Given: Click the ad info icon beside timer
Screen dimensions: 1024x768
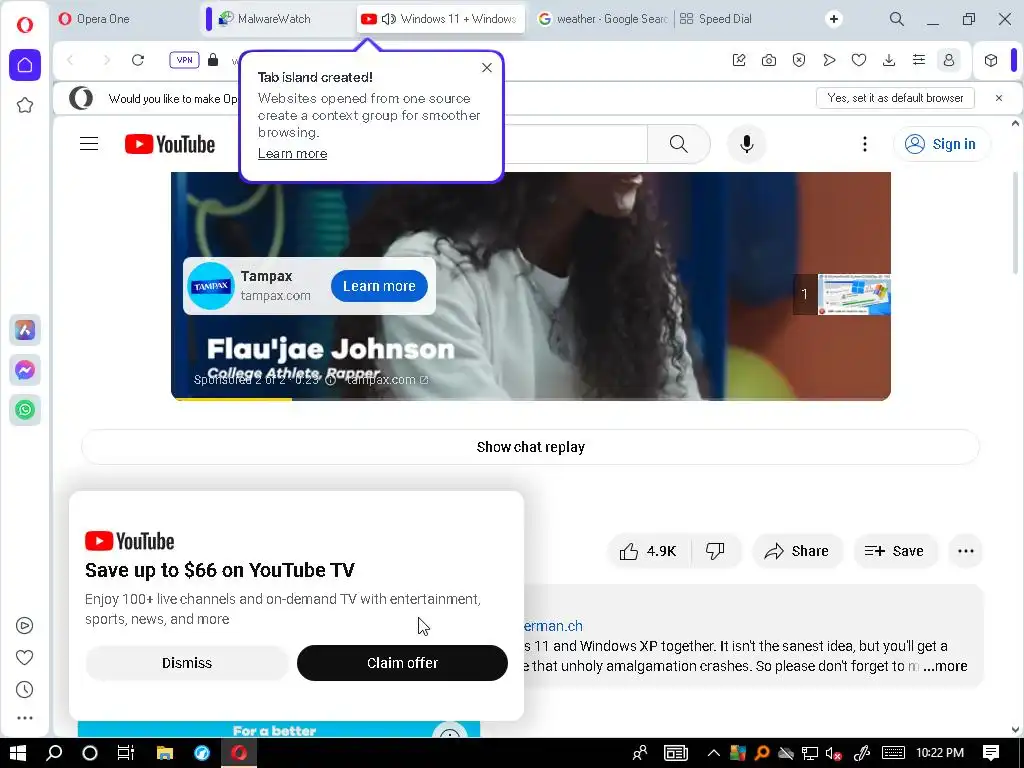Looking at the screenshot, I should 330,379.
